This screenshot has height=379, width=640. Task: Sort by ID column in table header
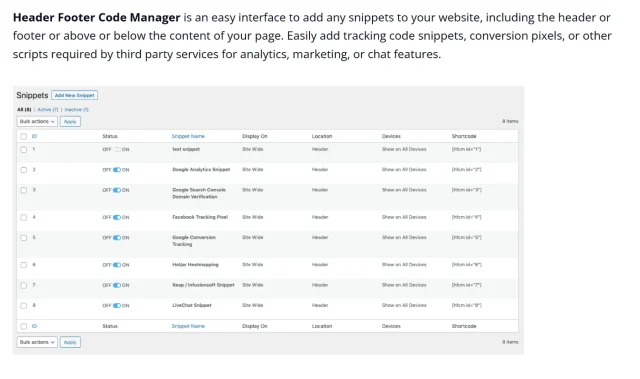(34, 136)
